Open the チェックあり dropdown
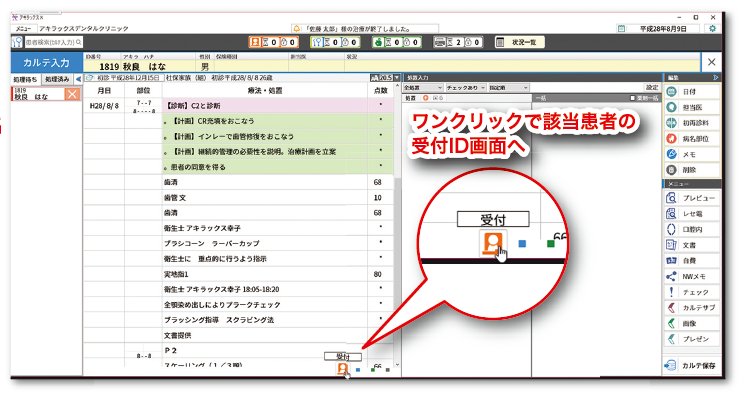Viewport: 745px width, 394px height. [465, 87]
